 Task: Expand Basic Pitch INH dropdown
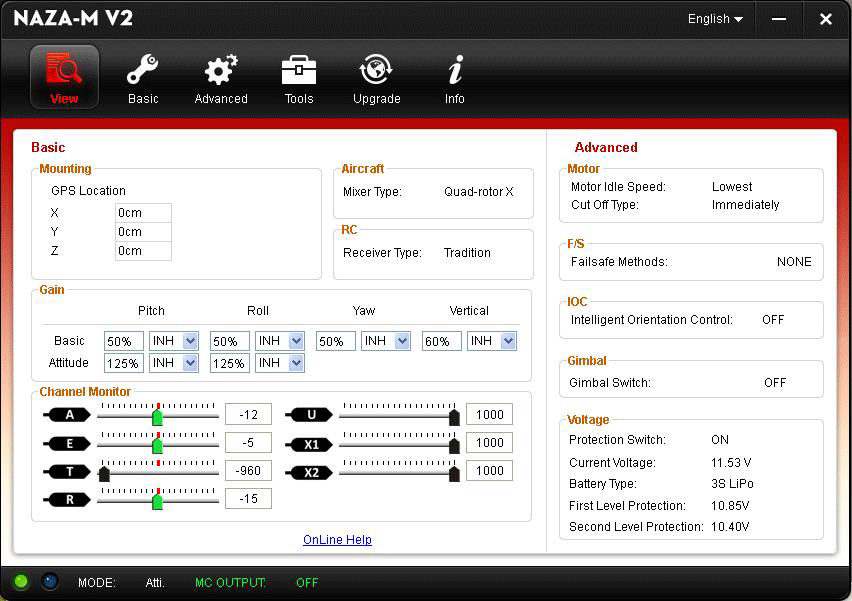[190, 341]
